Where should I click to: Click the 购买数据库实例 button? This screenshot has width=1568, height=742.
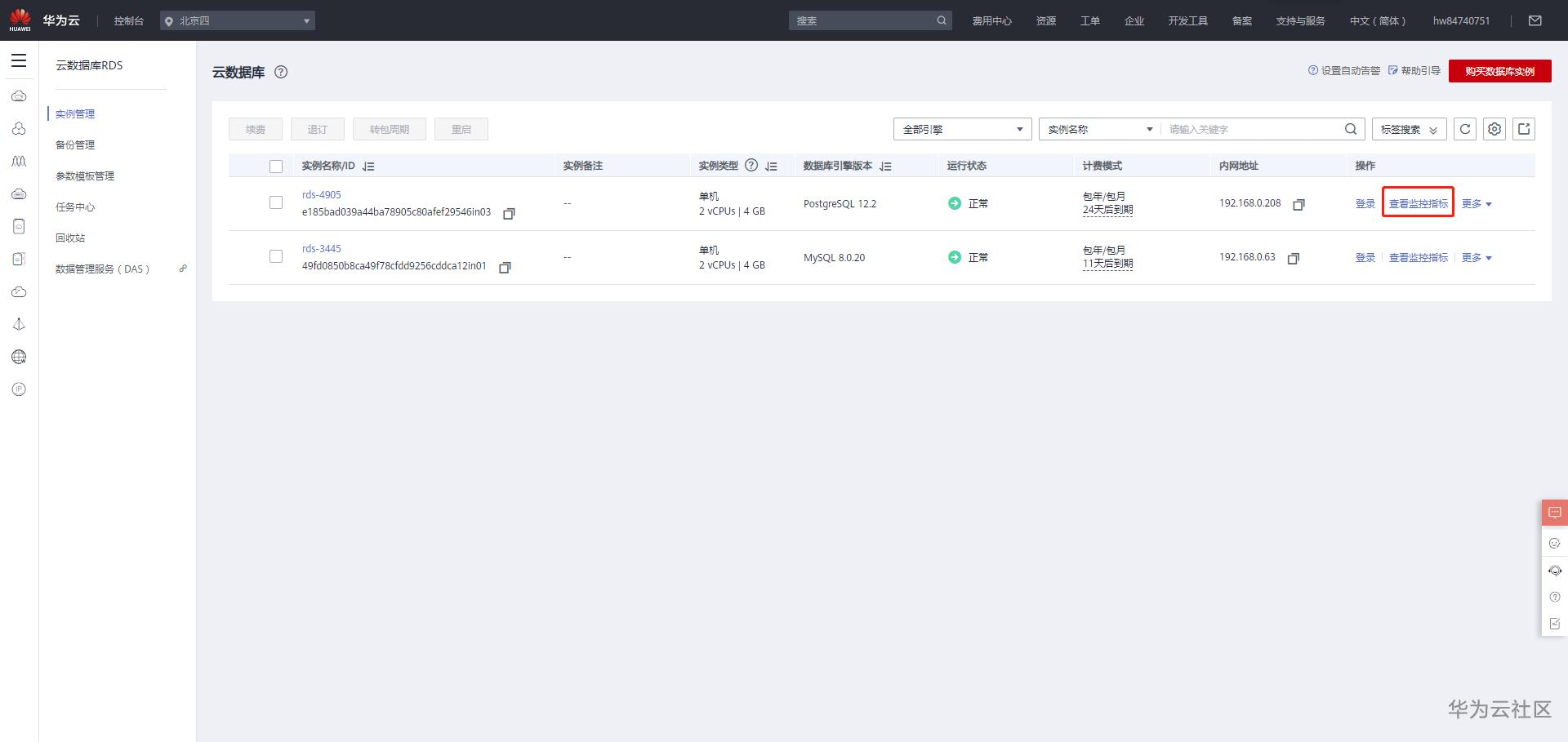point(1500,71)
